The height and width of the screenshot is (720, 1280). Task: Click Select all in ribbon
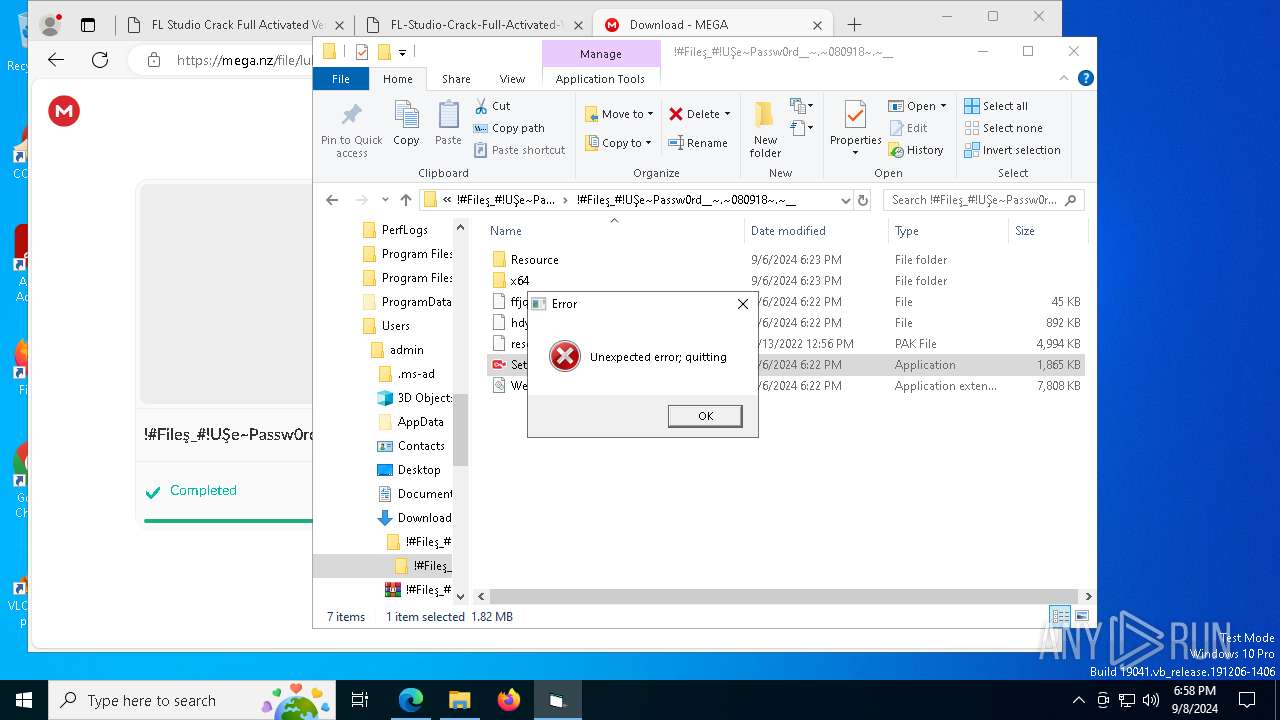click(x=996, y=106)
